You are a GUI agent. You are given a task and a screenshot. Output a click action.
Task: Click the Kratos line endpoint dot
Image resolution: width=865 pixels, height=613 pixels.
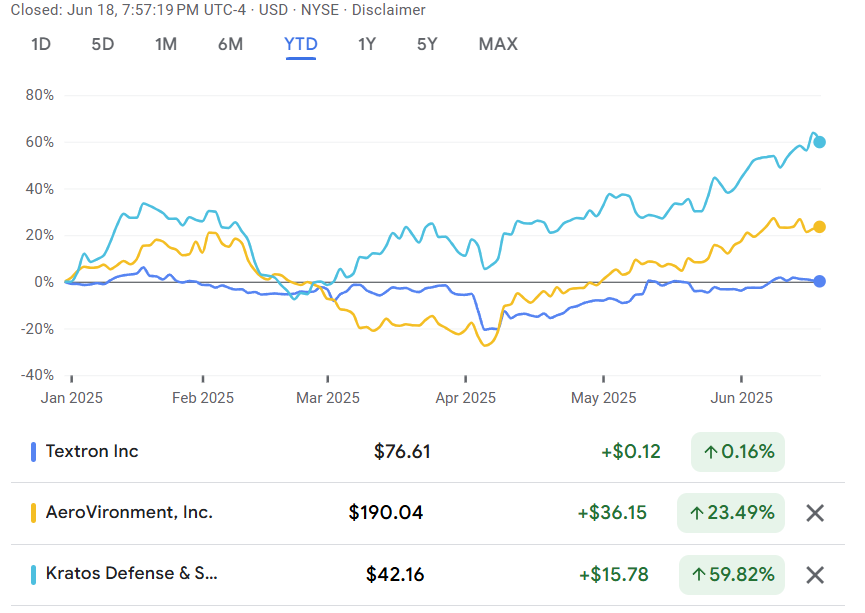coord(820,142)
